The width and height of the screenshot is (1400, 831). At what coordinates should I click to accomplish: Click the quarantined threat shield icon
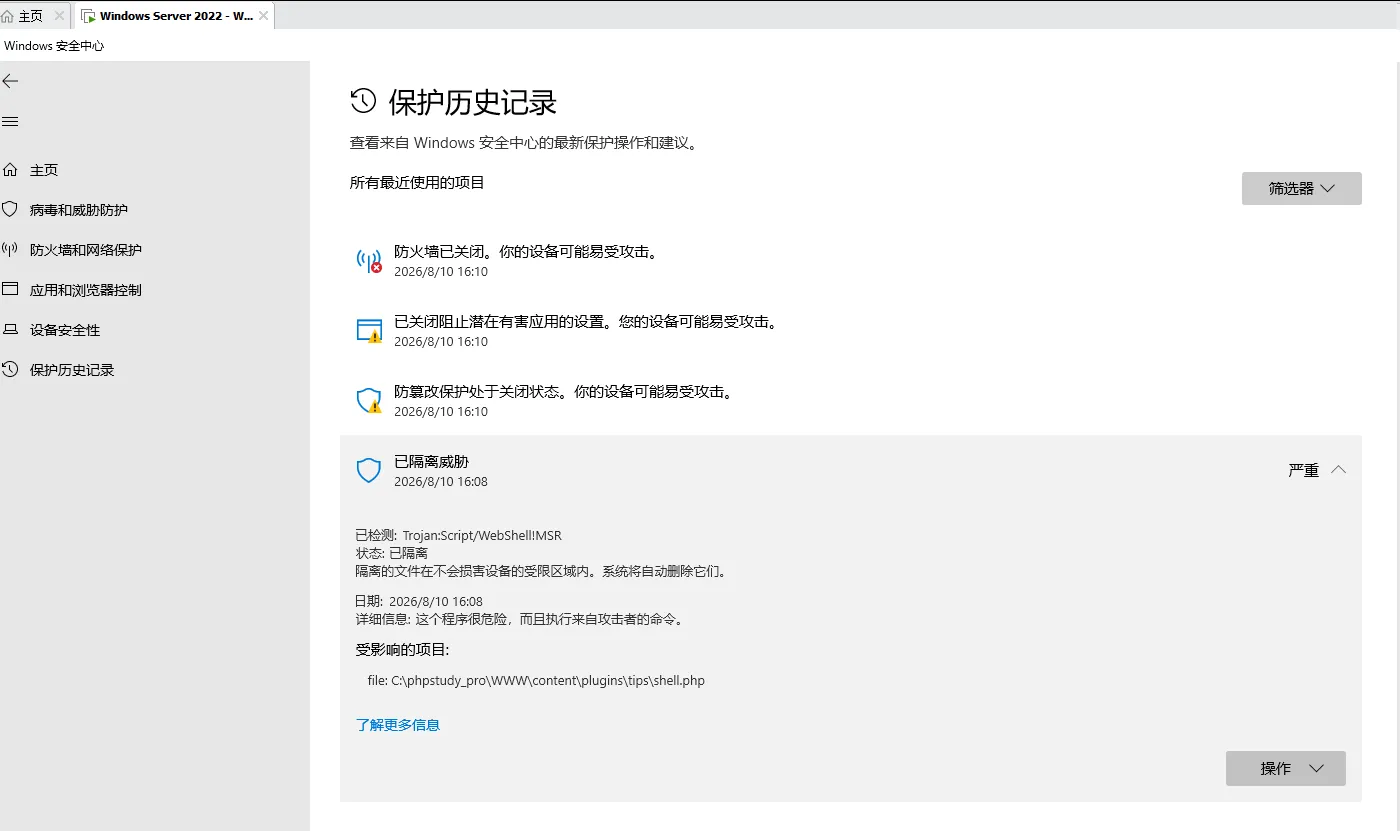click(x=369, y=471)
